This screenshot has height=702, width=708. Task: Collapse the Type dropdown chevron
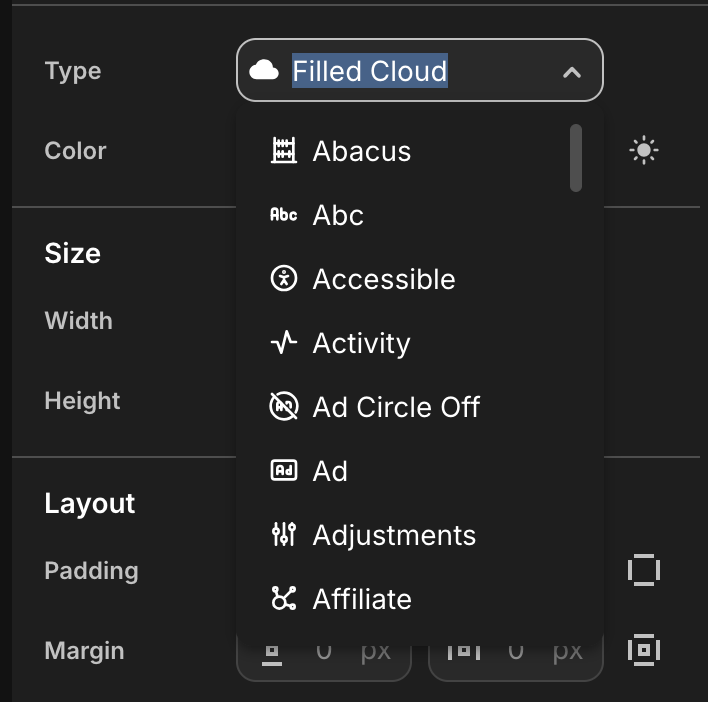tap(572, 72)
